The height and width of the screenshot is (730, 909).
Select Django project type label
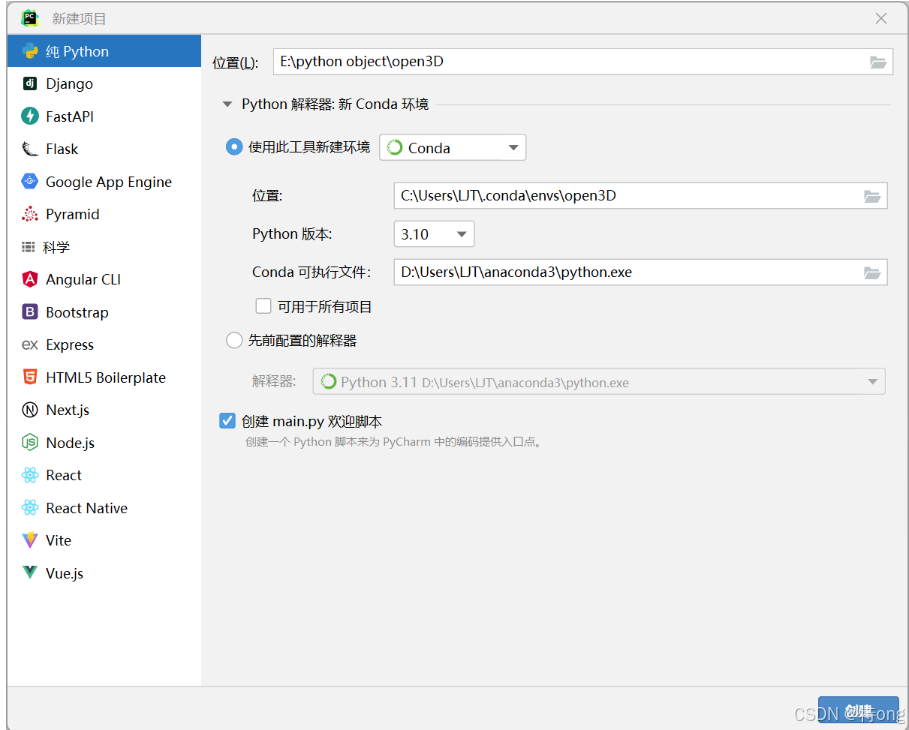tap(69, 84)
